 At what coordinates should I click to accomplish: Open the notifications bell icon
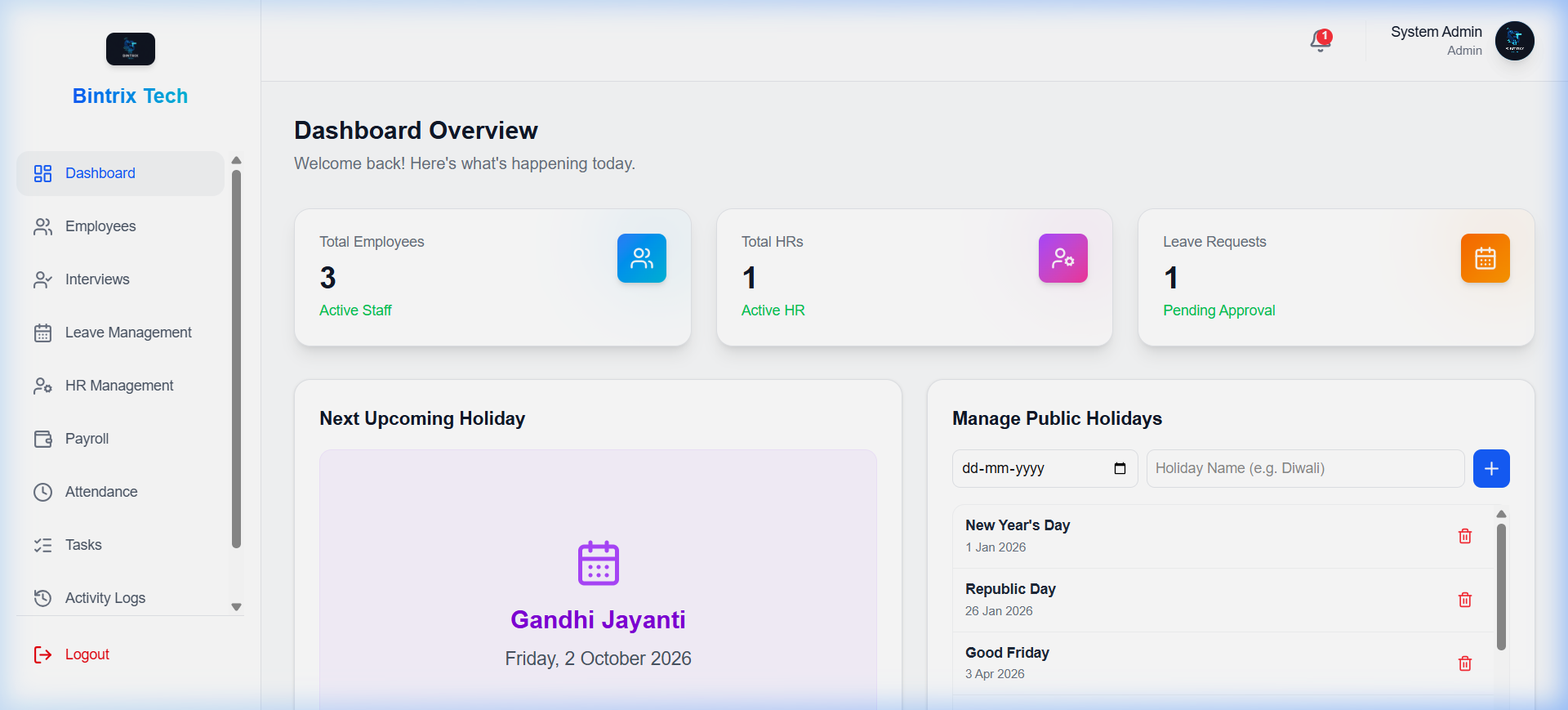point(1320,41)
